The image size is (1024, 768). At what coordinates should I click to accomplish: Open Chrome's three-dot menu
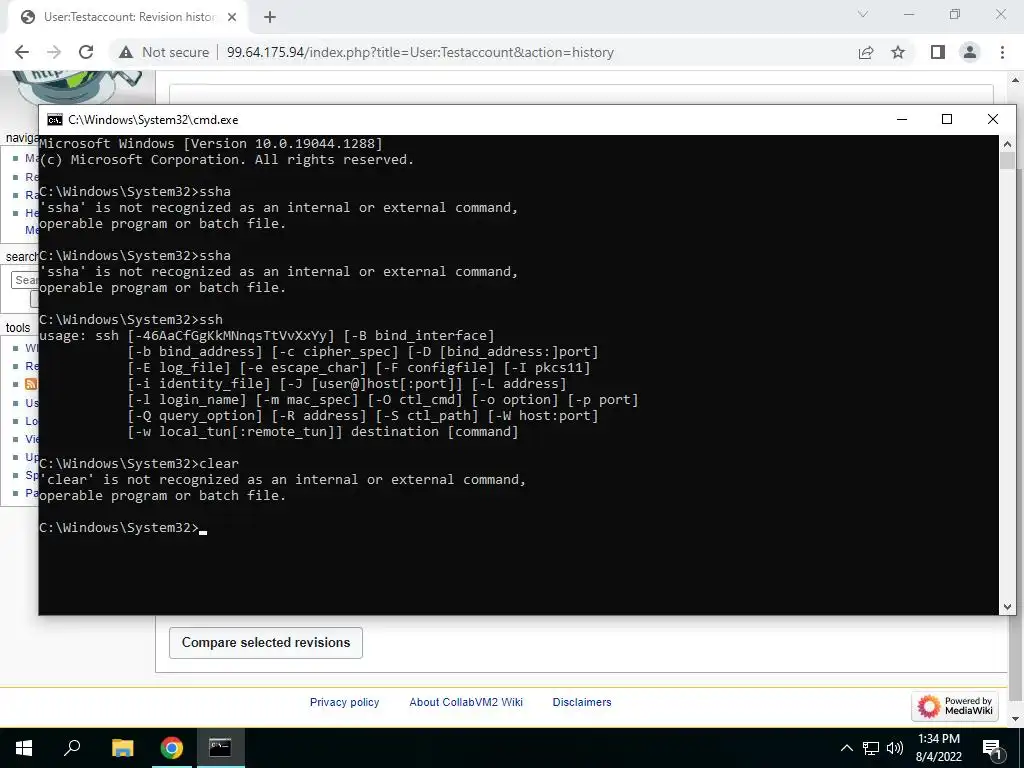[1002, 52]
